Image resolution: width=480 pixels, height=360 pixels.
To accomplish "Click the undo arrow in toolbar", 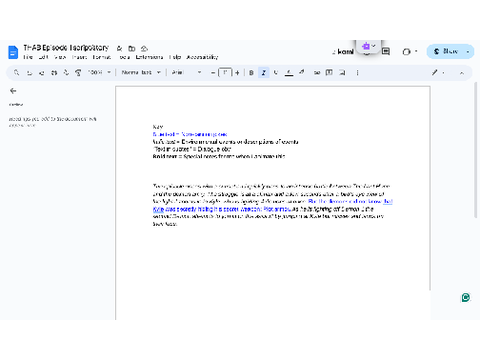I will (29, 72).
